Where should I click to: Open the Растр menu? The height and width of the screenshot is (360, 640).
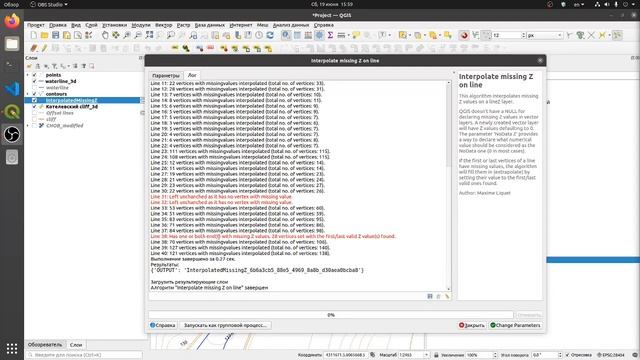pos(183,25)
